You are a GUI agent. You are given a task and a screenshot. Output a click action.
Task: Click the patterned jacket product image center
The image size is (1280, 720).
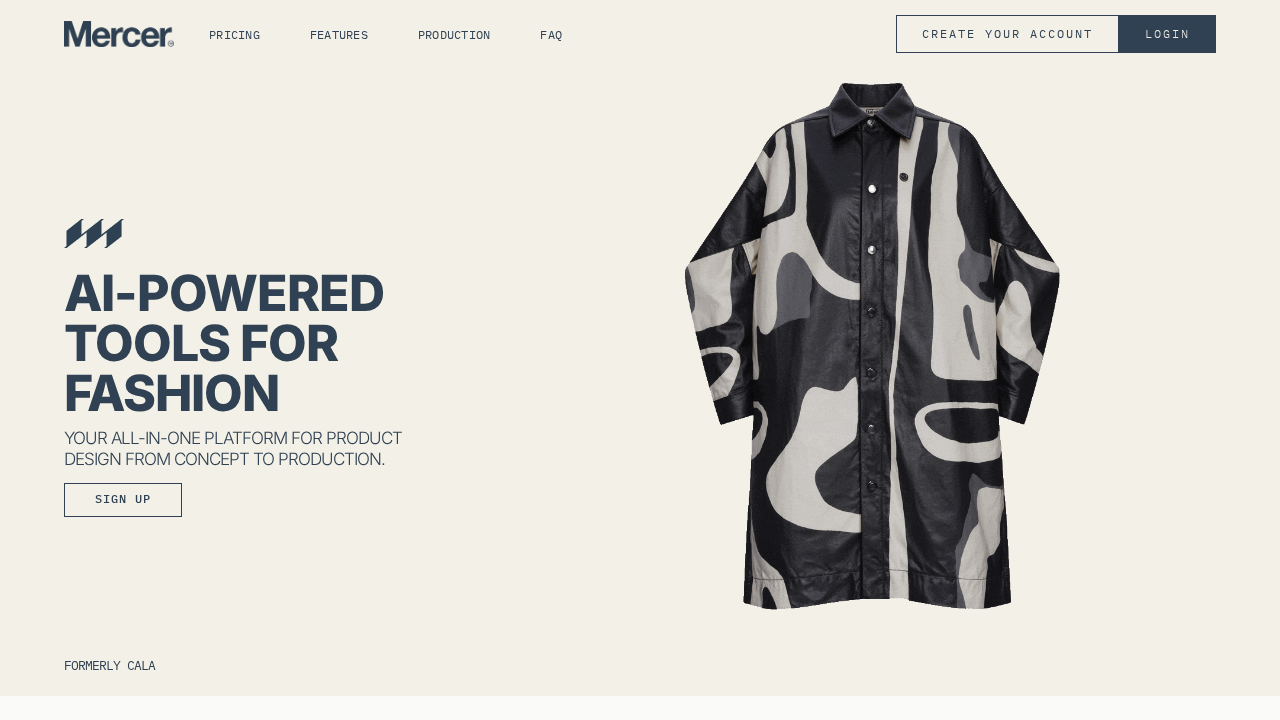pyautogui.click(x=872, y=346)
